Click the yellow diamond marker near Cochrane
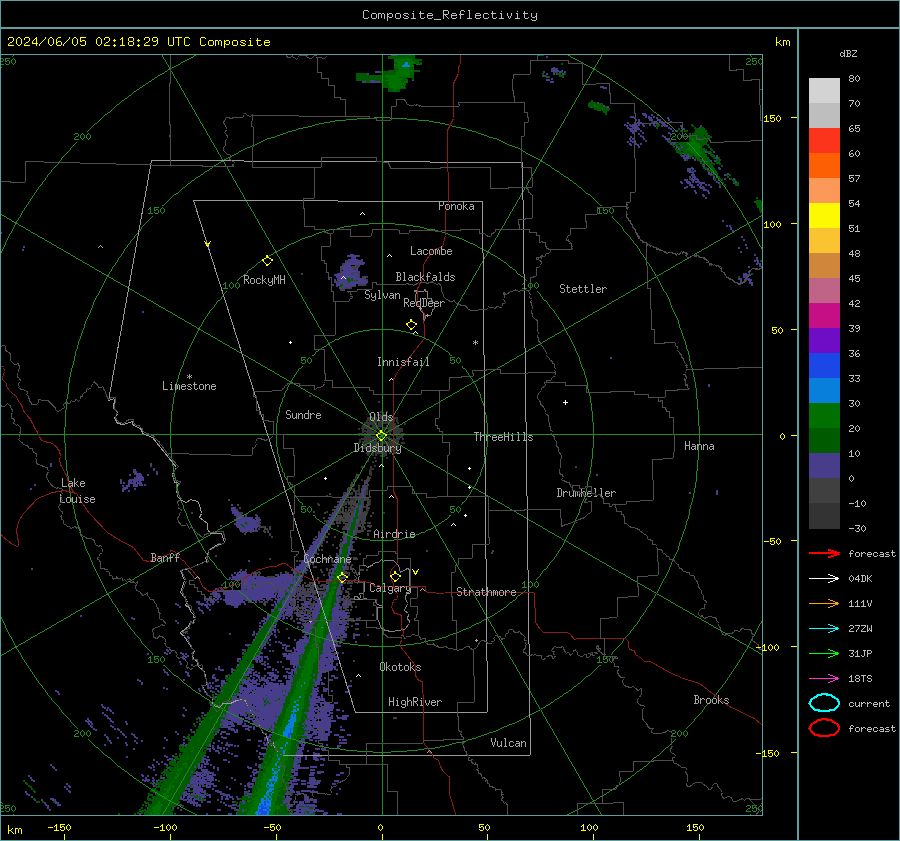 [x=342, y=578]
